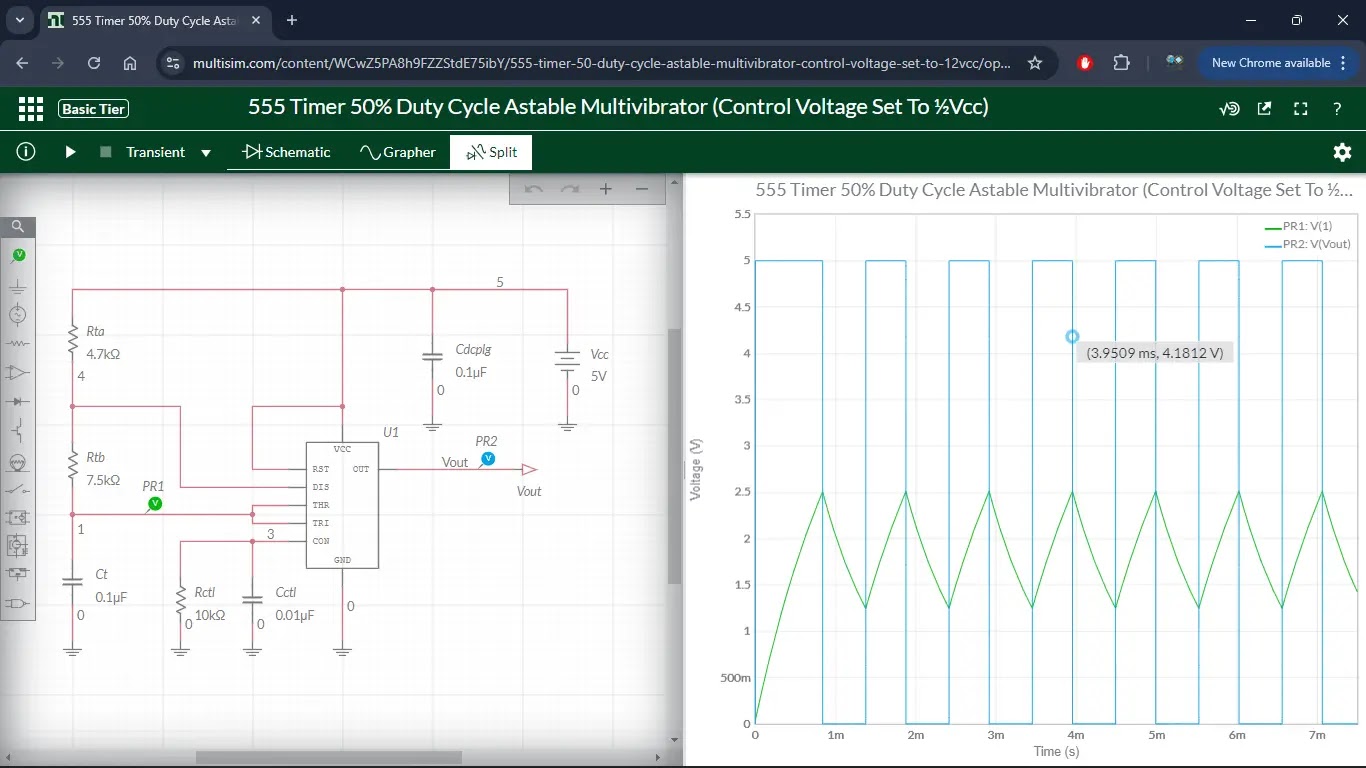Open the diodes component category
The height and width of the screenshot is (768, 1366).
pyautogui.click(x=18, y=400)
